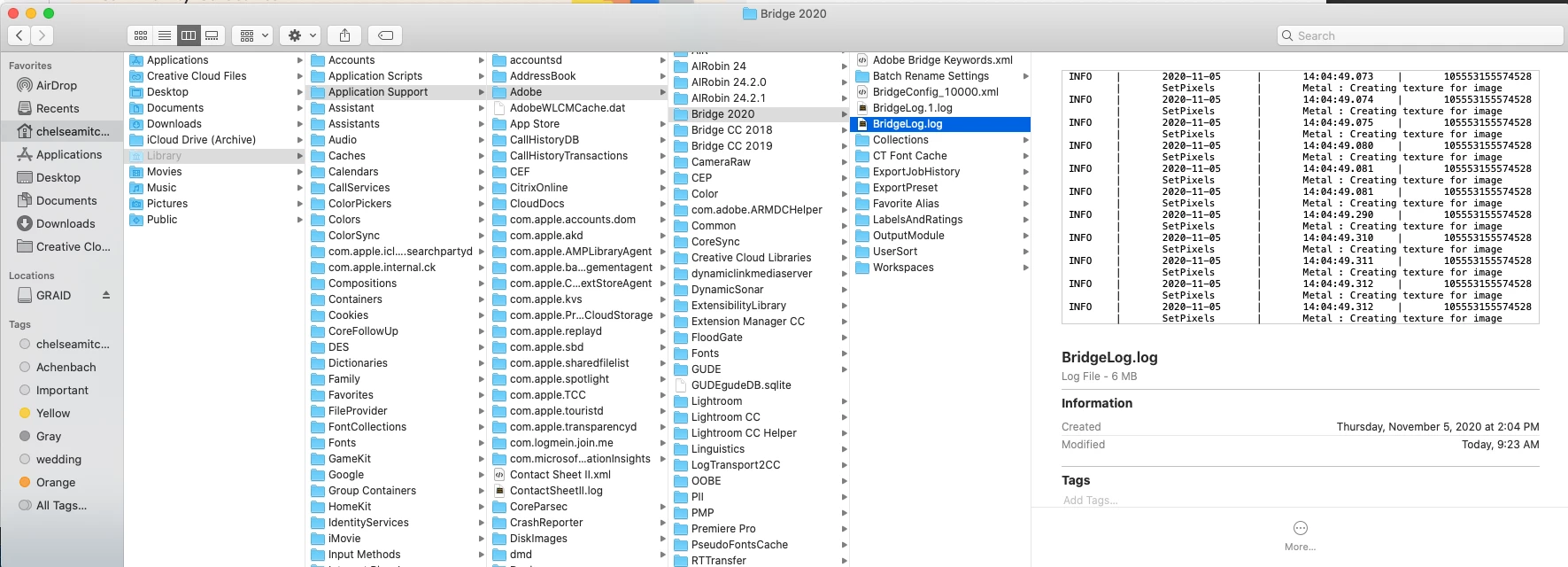
Task: Open the Pictures folder in home column
Action: pyautogui.click(x=216, y=204)
